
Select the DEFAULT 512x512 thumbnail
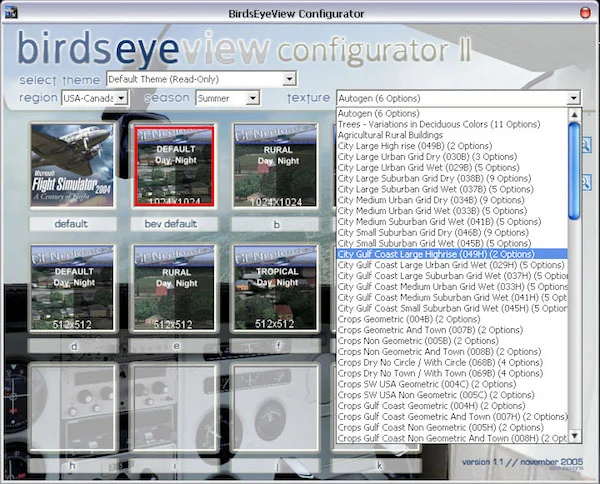click(x=72, y=288)
